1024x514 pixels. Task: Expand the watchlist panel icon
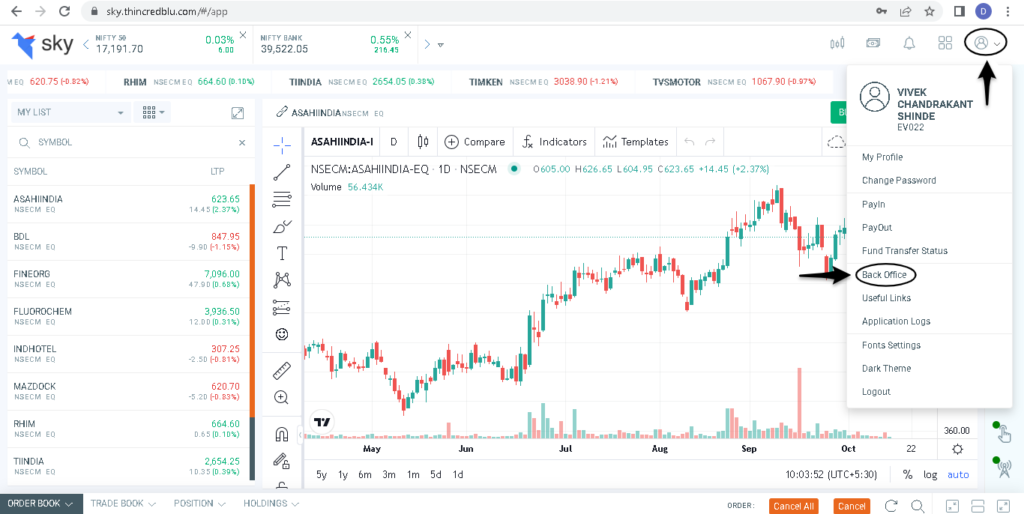(x=238, y=112)
